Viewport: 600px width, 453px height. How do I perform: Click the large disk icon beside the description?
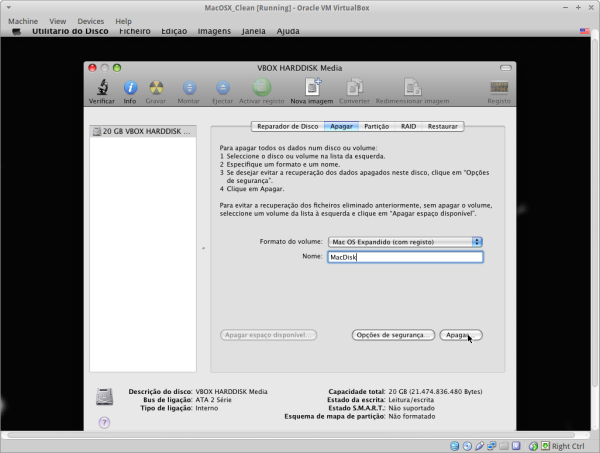pyautogui.click(x=104, y=397)
